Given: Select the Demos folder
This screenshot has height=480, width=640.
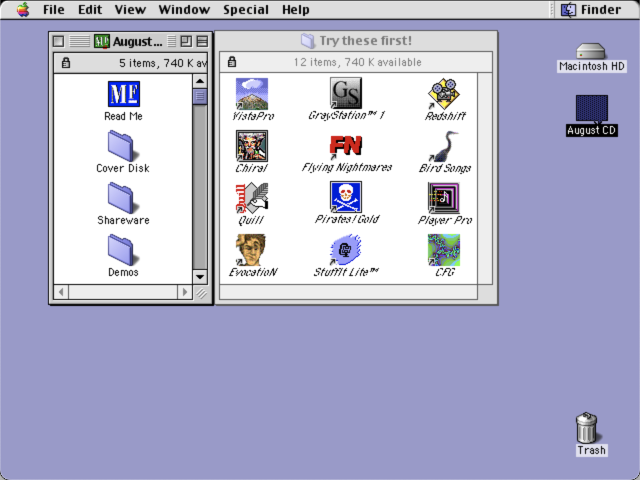Looking at the screenshot, I should 123,250.
